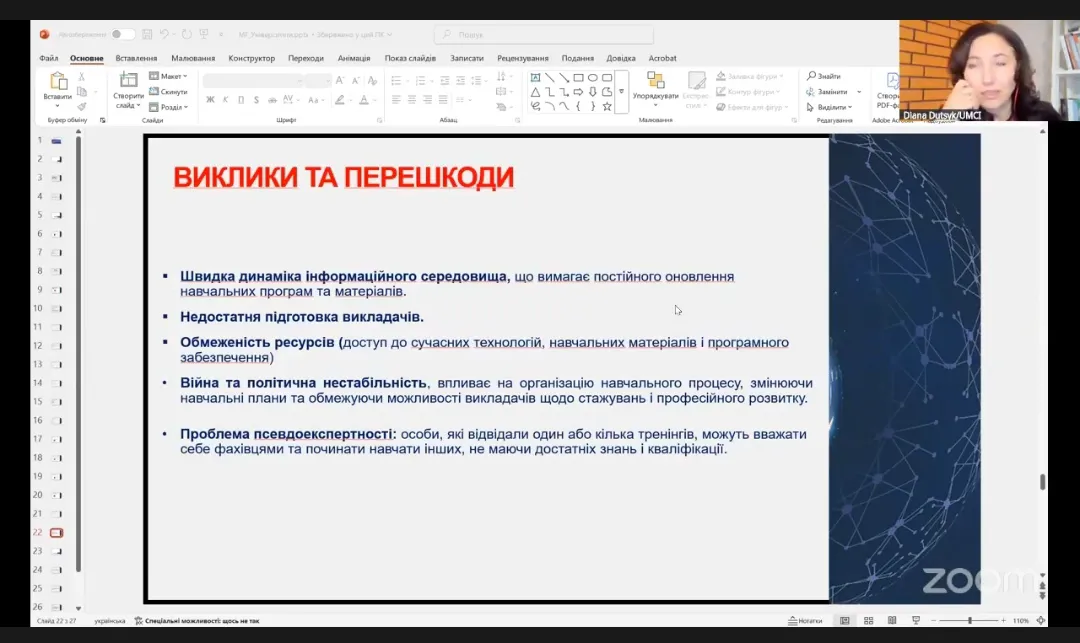
Task: Open the Change Case (Aa) dropdown
Action: pos(315,100)
